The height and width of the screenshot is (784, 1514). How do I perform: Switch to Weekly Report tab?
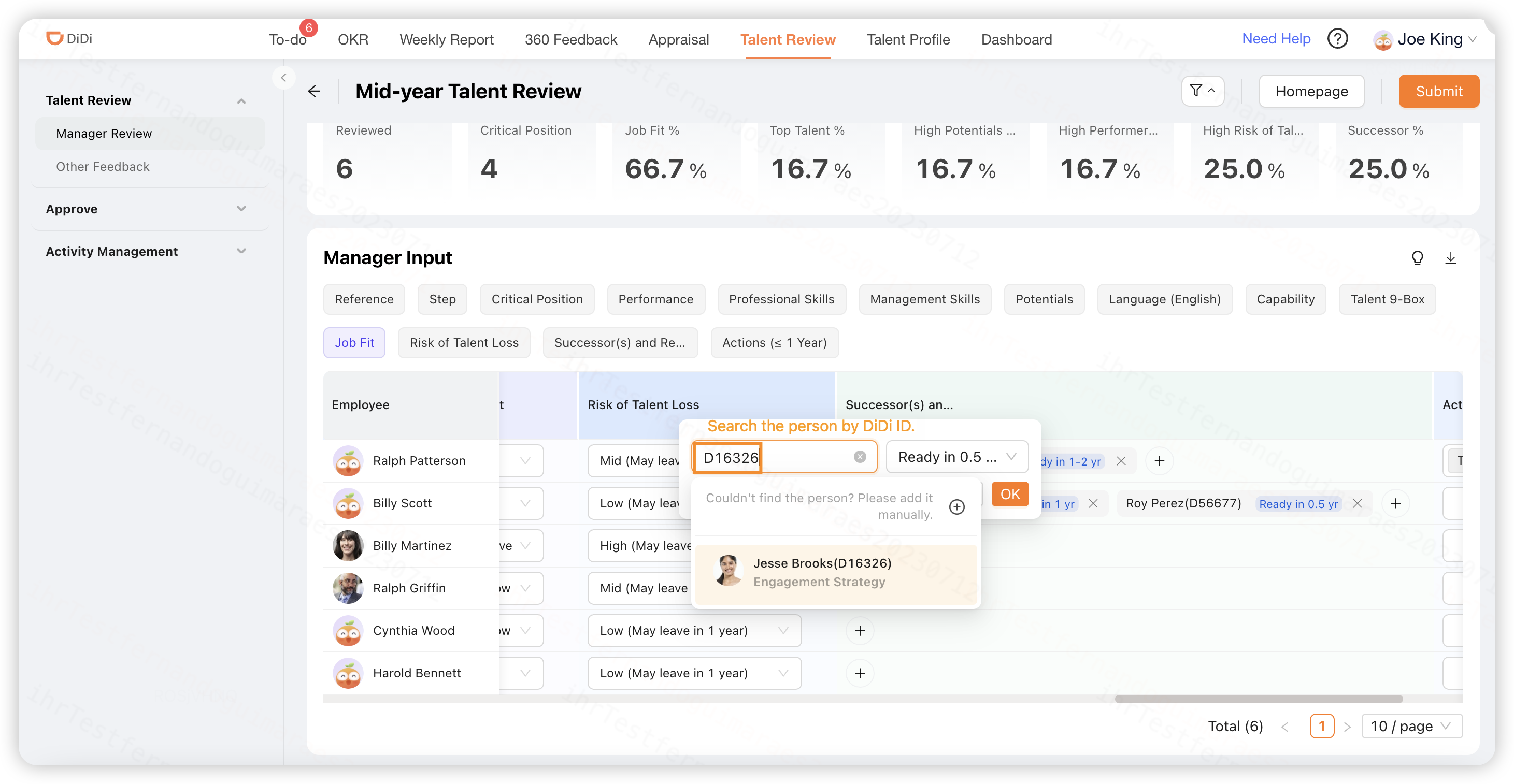(x=446, y=39)
